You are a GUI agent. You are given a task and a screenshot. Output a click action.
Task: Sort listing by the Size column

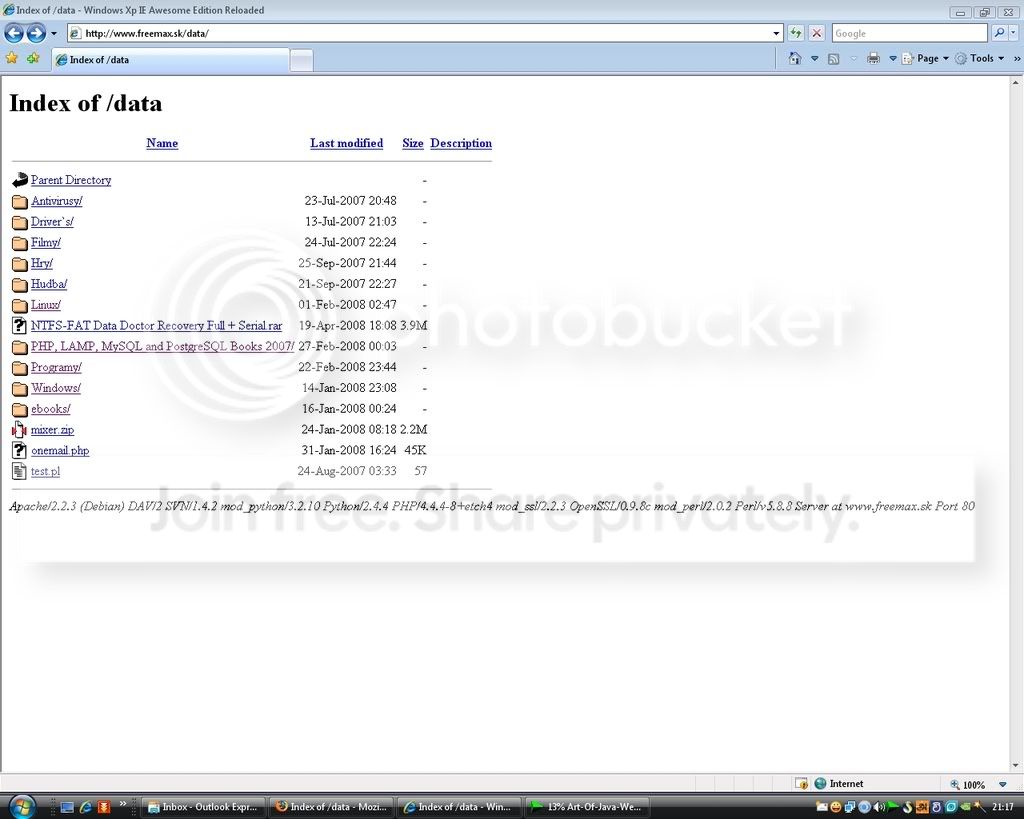click(x=413, y=143)
